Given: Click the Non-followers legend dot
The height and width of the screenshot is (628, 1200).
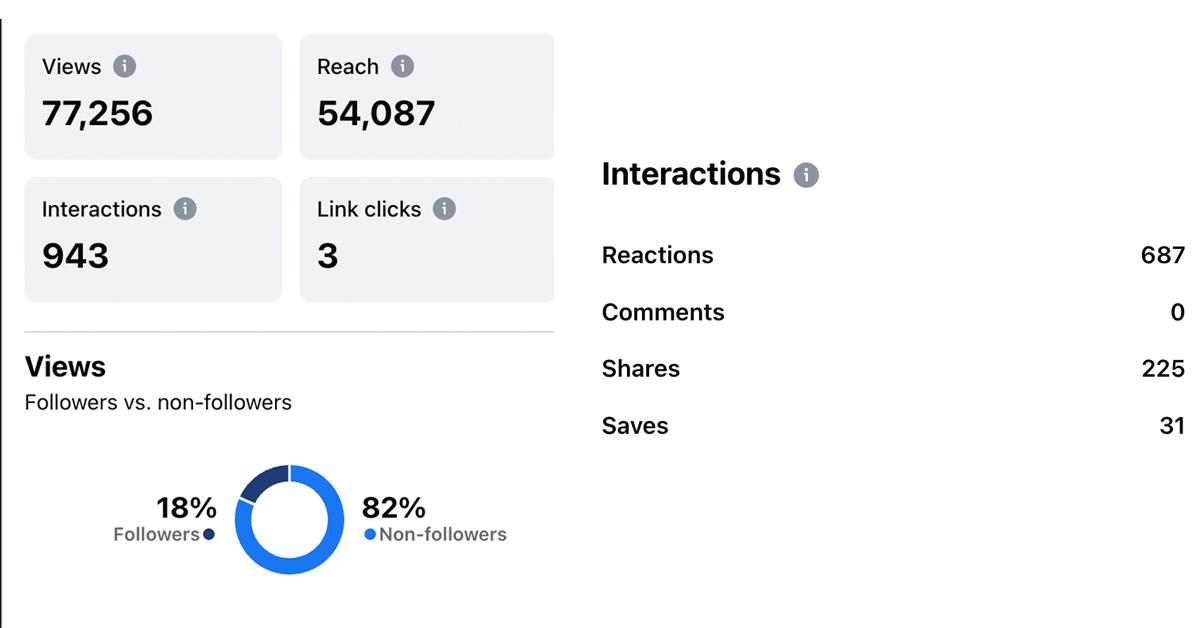Looking at the screenshot, I should coord(370,535).
